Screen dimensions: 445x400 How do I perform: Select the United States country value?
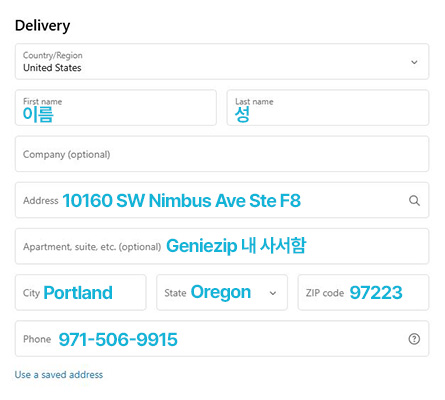pyautogui.click(x=52, y=68)
